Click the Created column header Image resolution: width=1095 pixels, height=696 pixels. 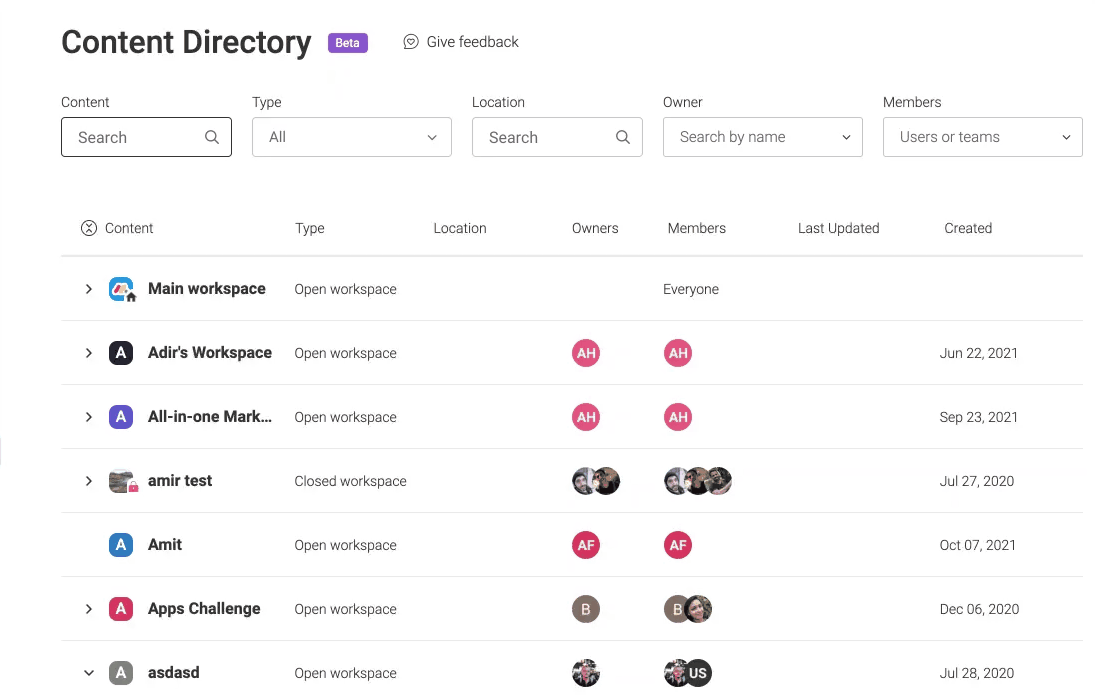pos(968,228)
